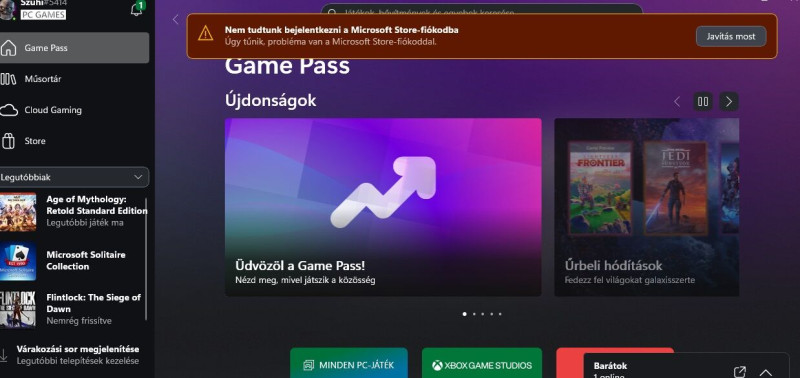Click MINDEN PC-JÁTÉK button
Screen dimensions: 800x378
pos(349,363)
